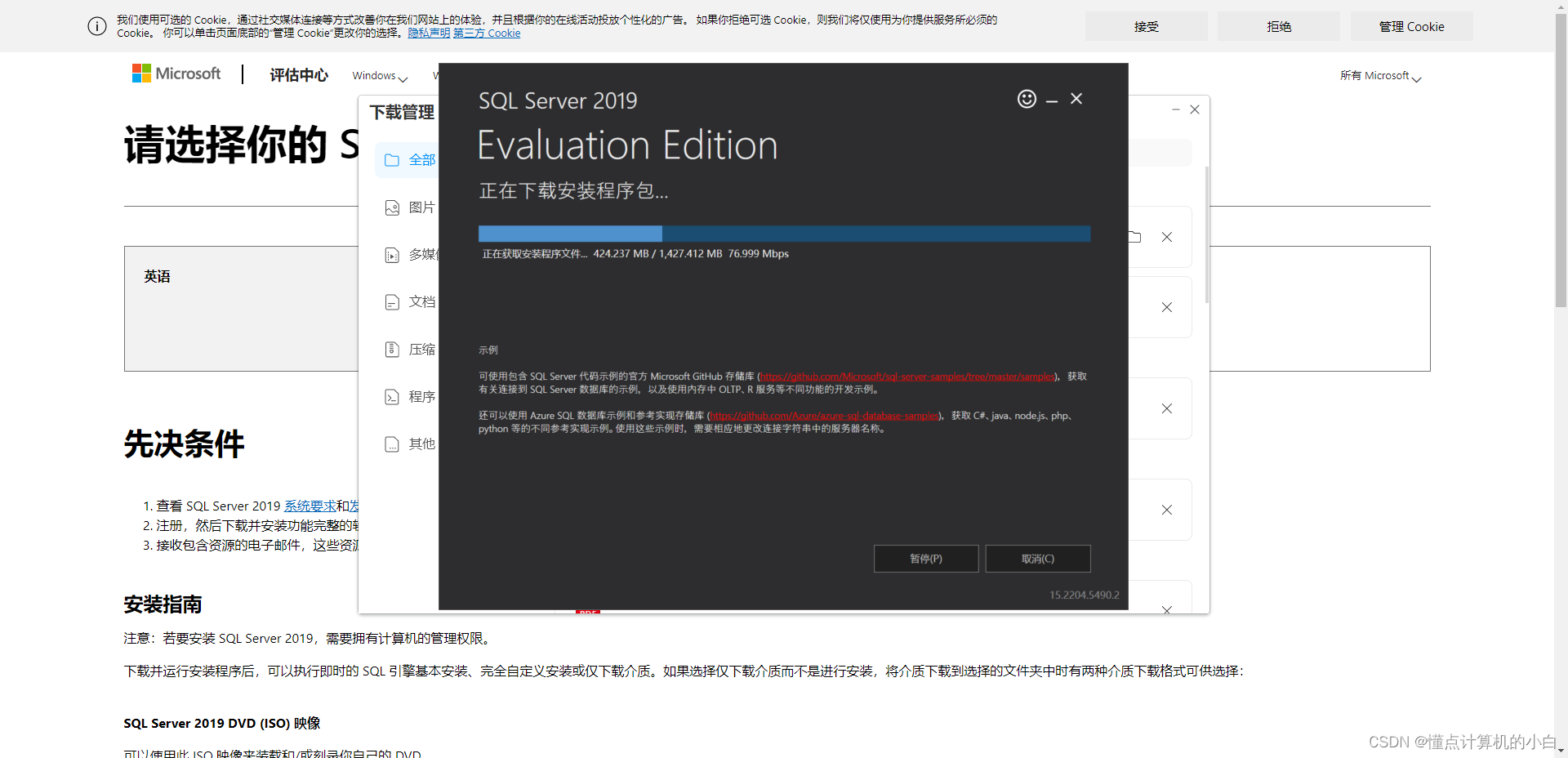Minimize the 下载管理 download manager window

1176,109
